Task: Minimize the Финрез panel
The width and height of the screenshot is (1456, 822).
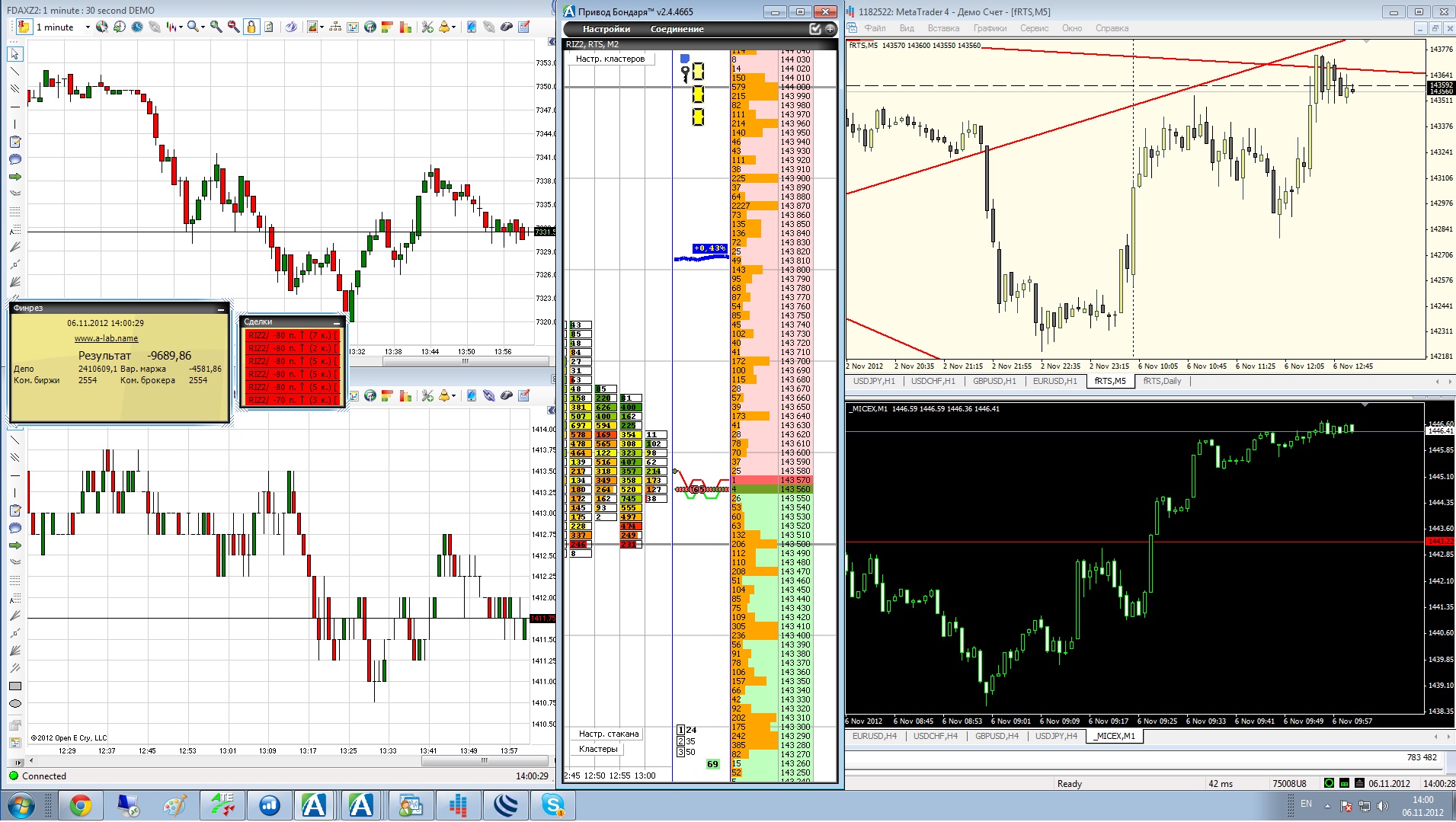Action: point(221,309)
